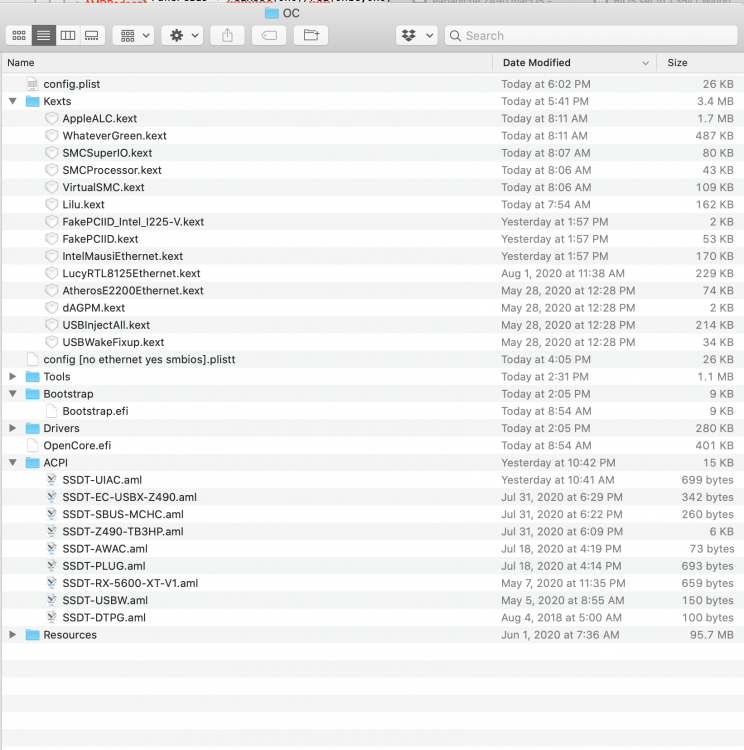Select the VirtualSMC.kext icon
744x750 pixels.
coord(52,187)
